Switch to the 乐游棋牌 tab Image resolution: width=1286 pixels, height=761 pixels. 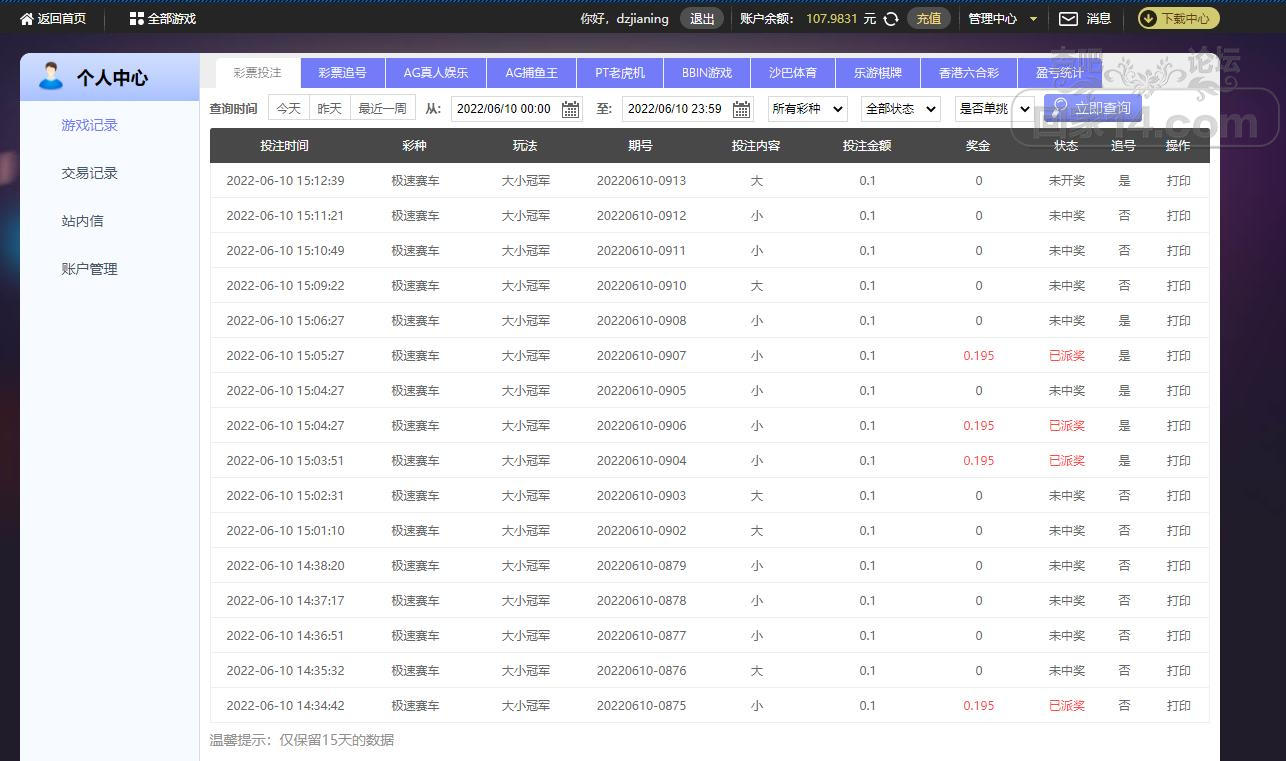[x=878, y=73]
